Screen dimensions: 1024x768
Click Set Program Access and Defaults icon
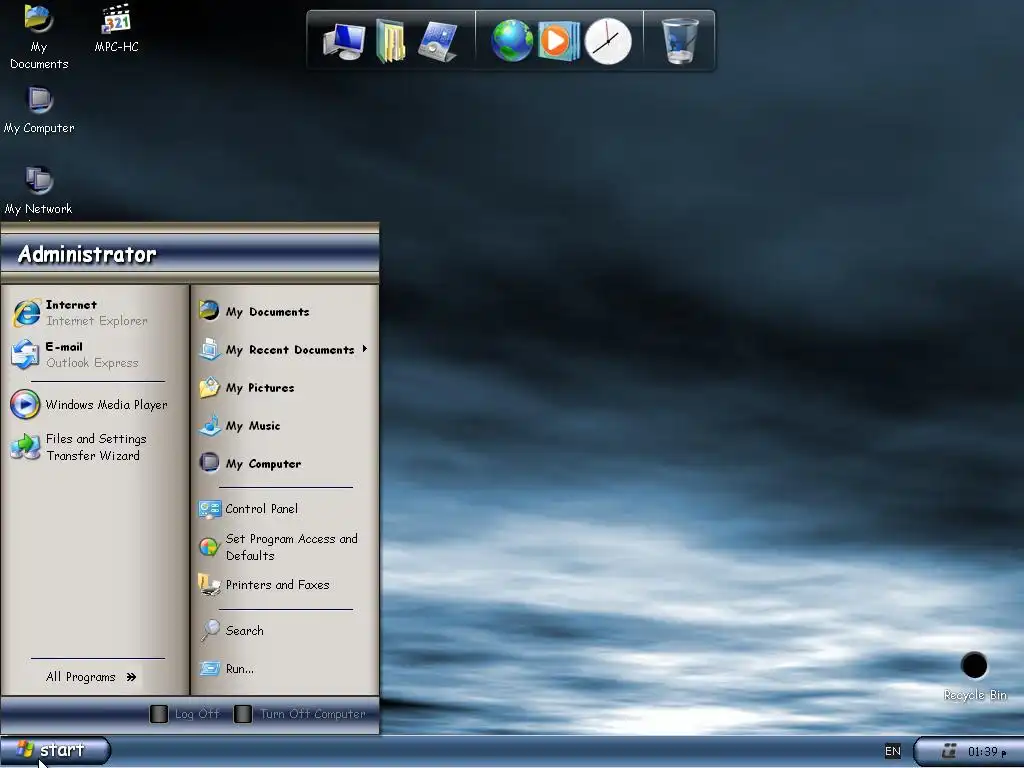tap(209, 547)
